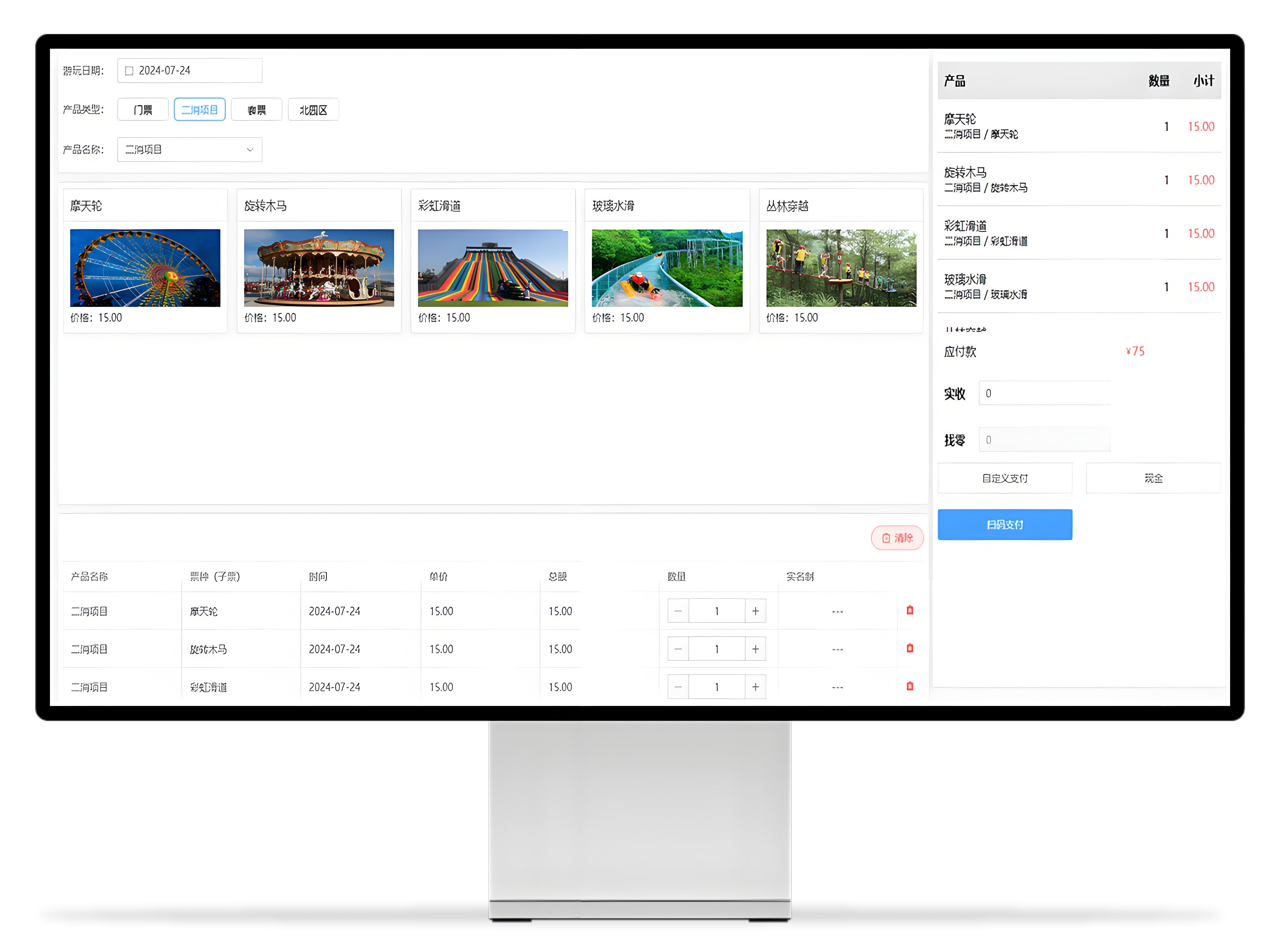The width and height of the screenshot is (1279, 952).
Task: Click the 价格: 15.00 under 摩天轮 card
Action: click(x=96, y=318)
